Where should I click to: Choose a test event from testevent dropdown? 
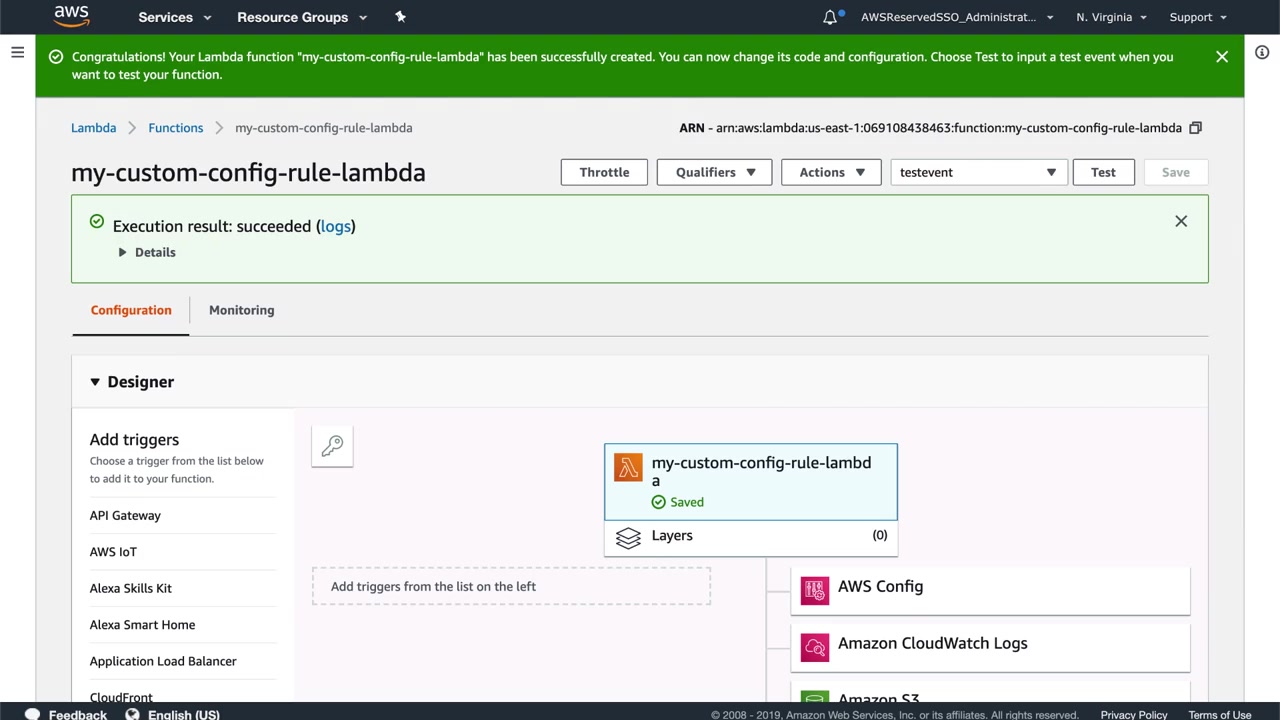point(979,172)
